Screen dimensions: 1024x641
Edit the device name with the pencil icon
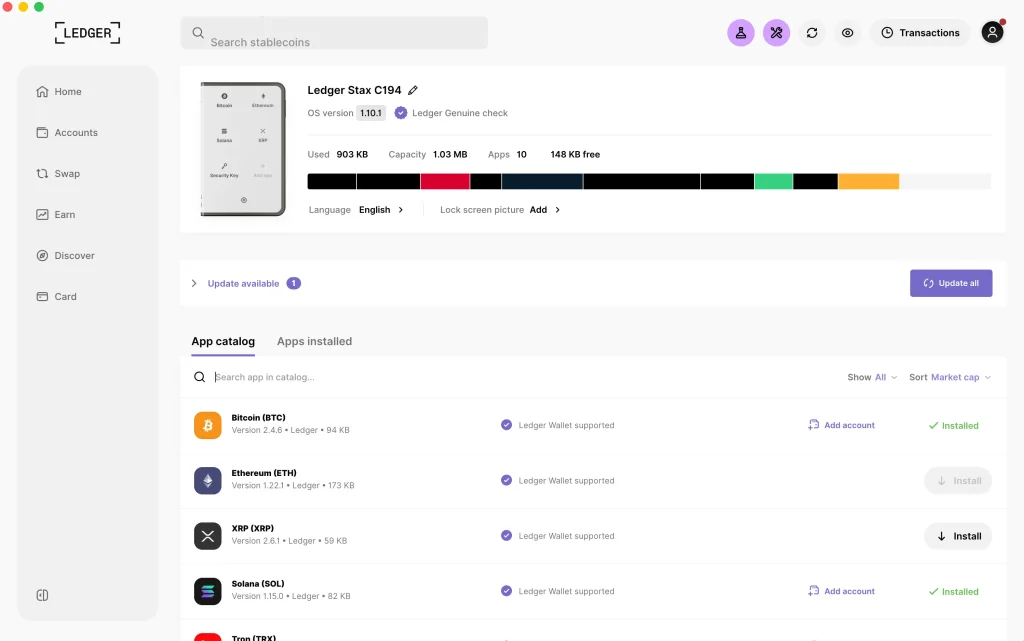click(x=413, y=90)
